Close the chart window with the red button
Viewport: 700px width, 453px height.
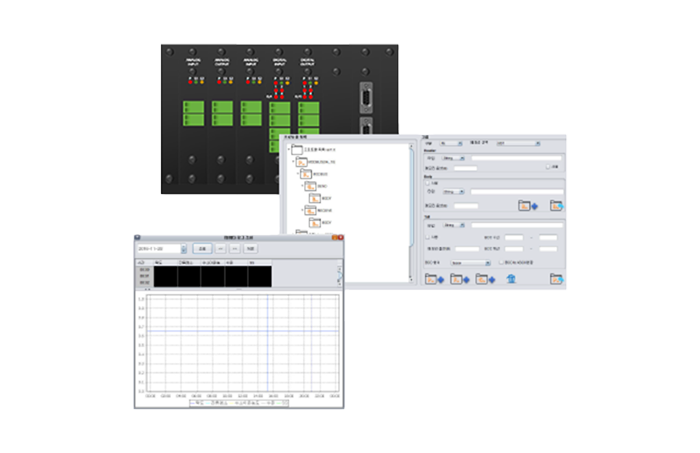(341, 237)
